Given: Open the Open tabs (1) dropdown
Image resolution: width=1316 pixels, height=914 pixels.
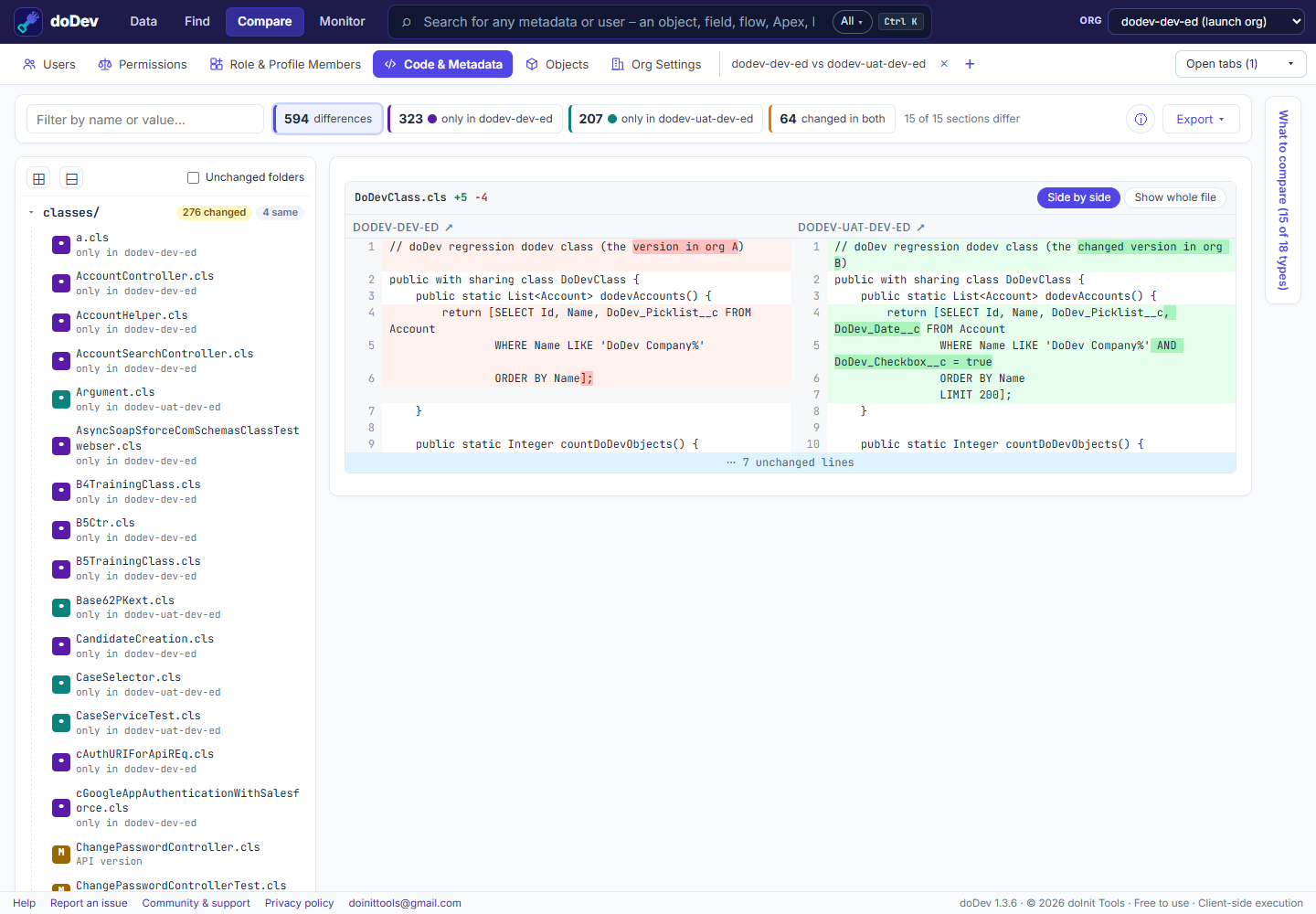Looking at the screenshot, I should (1240, 64).
